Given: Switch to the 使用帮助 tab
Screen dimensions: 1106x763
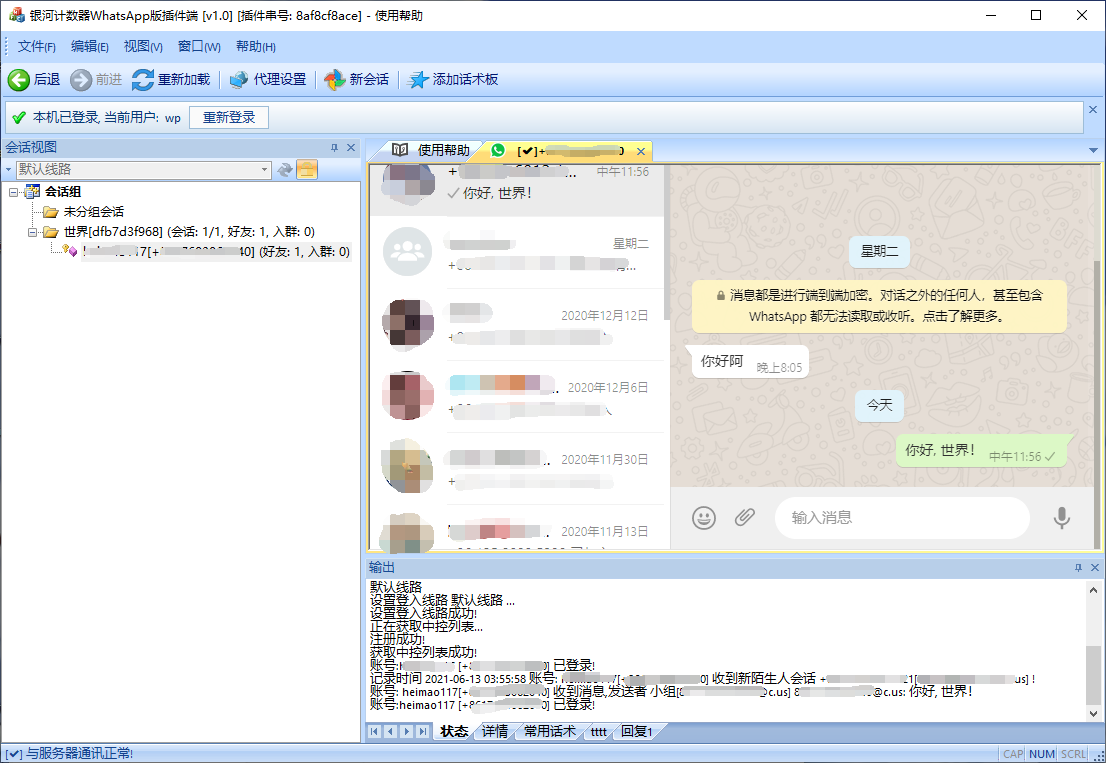Looking at the screenshot, I should 432,151.
